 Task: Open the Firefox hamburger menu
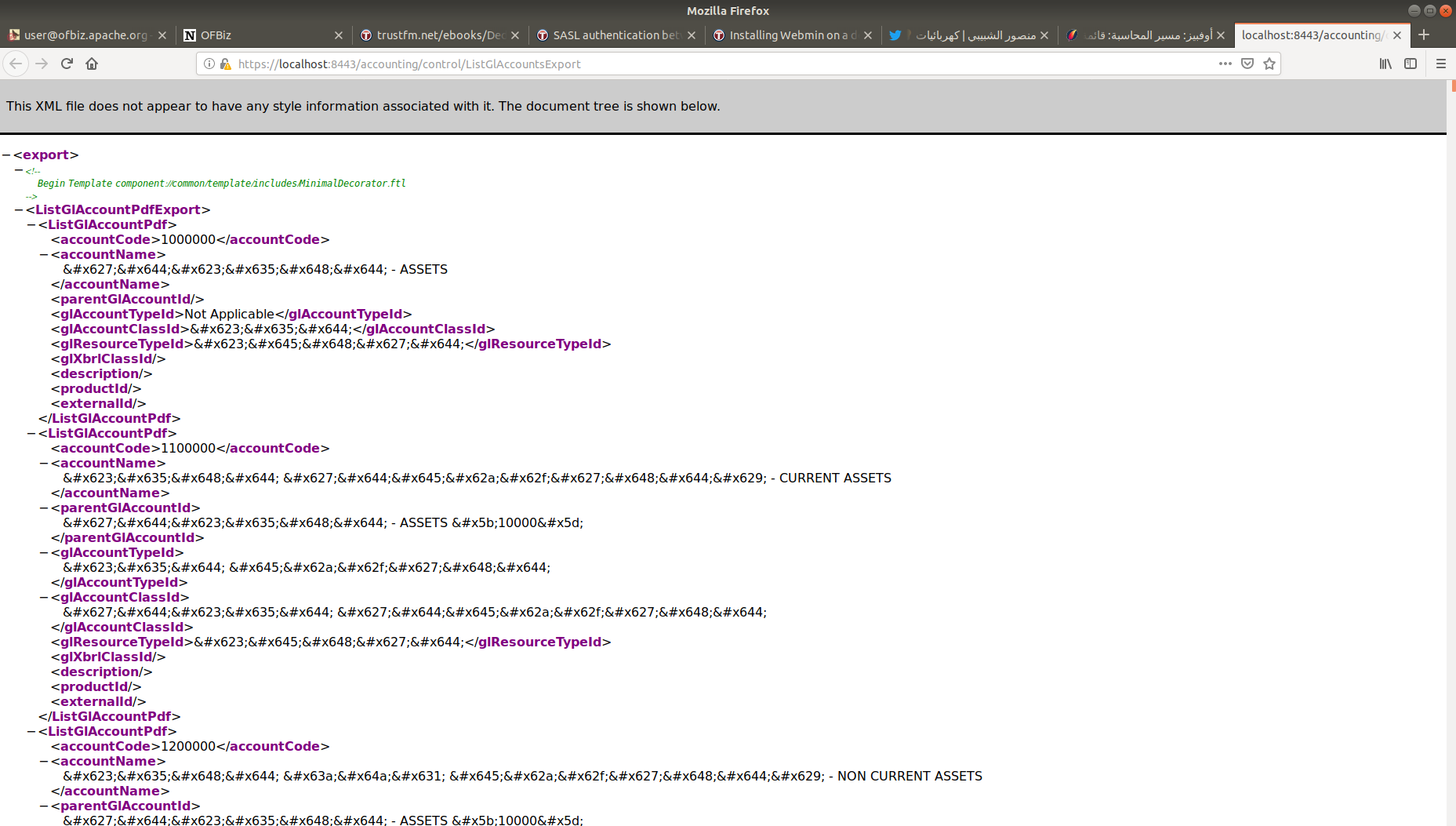pos(1440,64)
